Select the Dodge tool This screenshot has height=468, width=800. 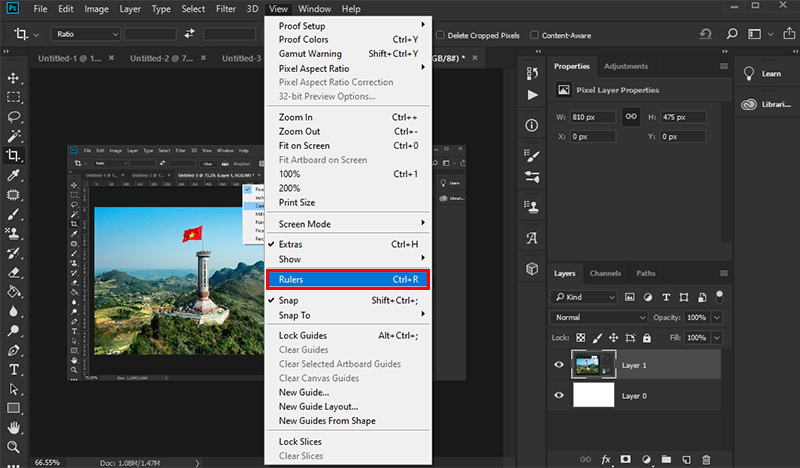click(13, 331)
